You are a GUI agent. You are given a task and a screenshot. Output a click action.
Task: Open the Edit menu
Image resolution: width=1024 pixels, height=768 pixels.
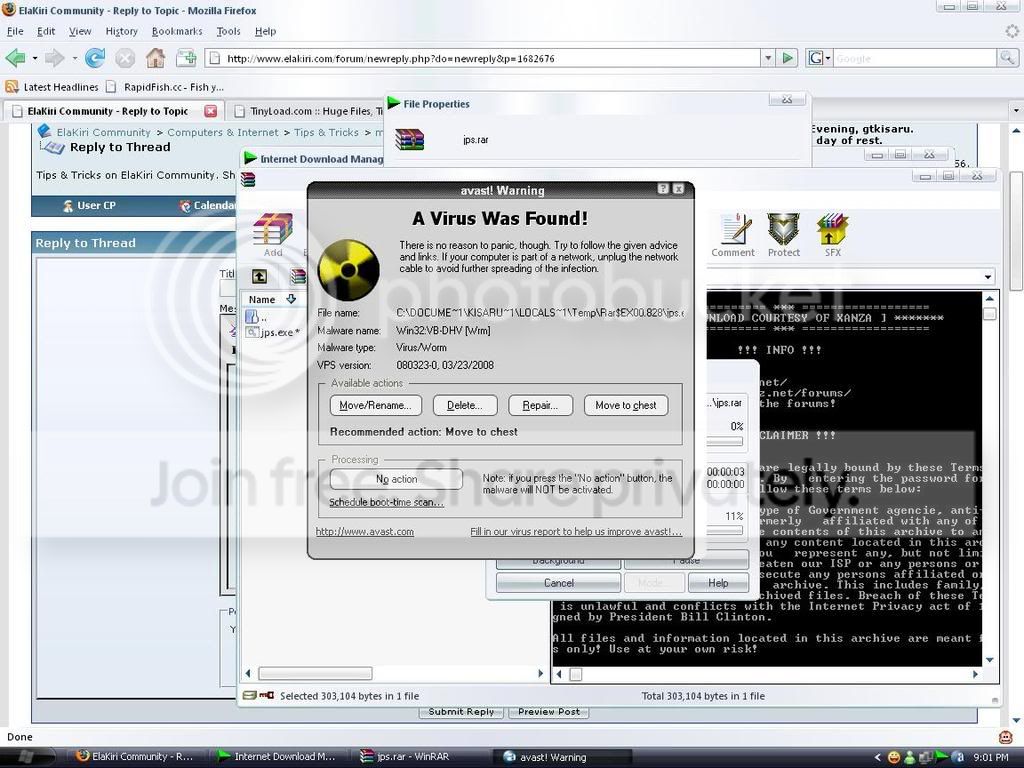click(x=46, y=31)
